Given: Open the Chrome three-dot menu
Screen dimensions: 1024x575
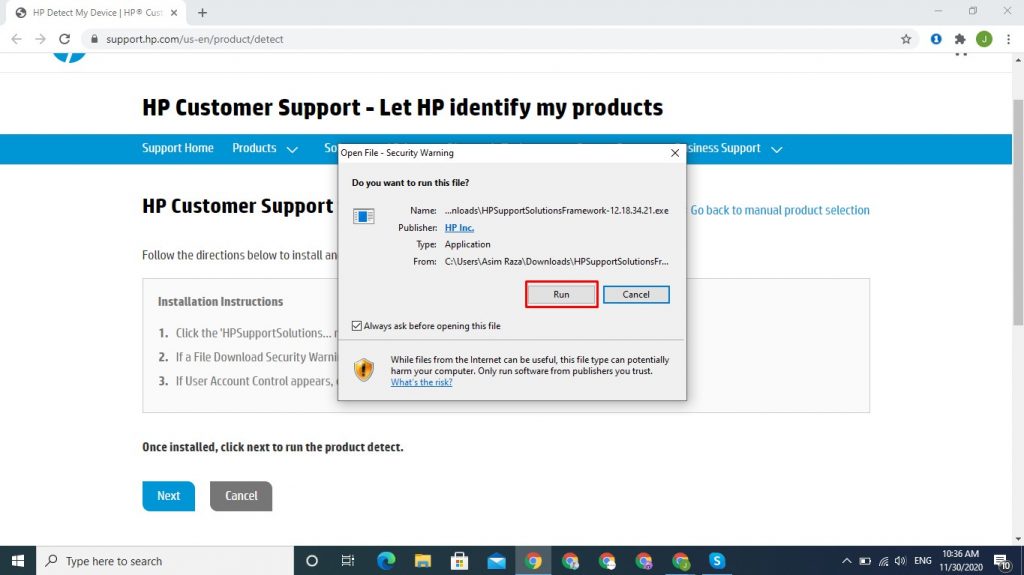Looking at the screenshot, I should pyautogui.click(x=1007, y=39).
